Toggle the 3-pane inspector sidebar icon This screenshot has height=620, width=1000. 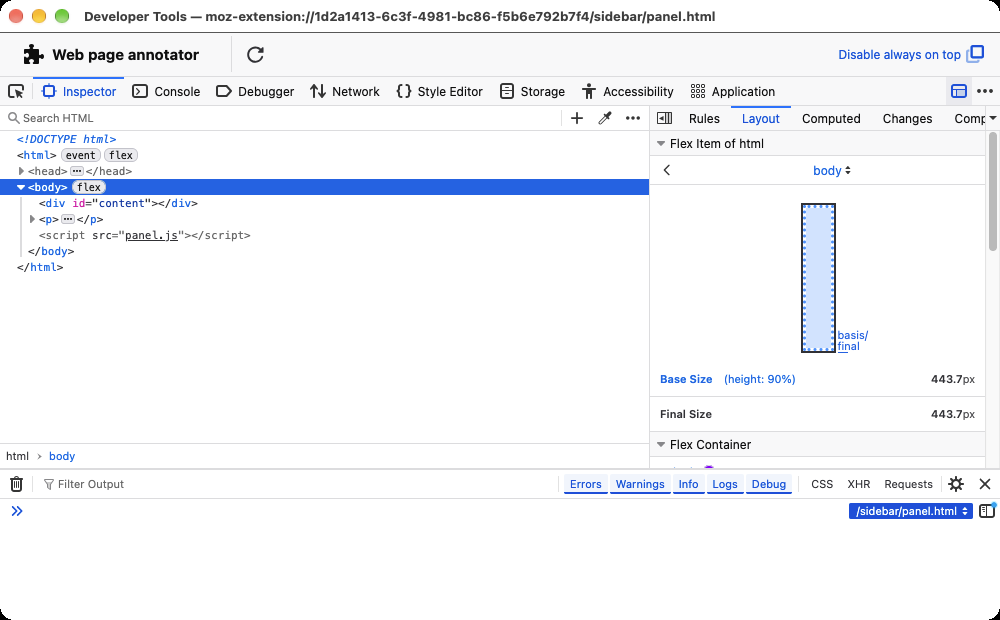[665, 118]
